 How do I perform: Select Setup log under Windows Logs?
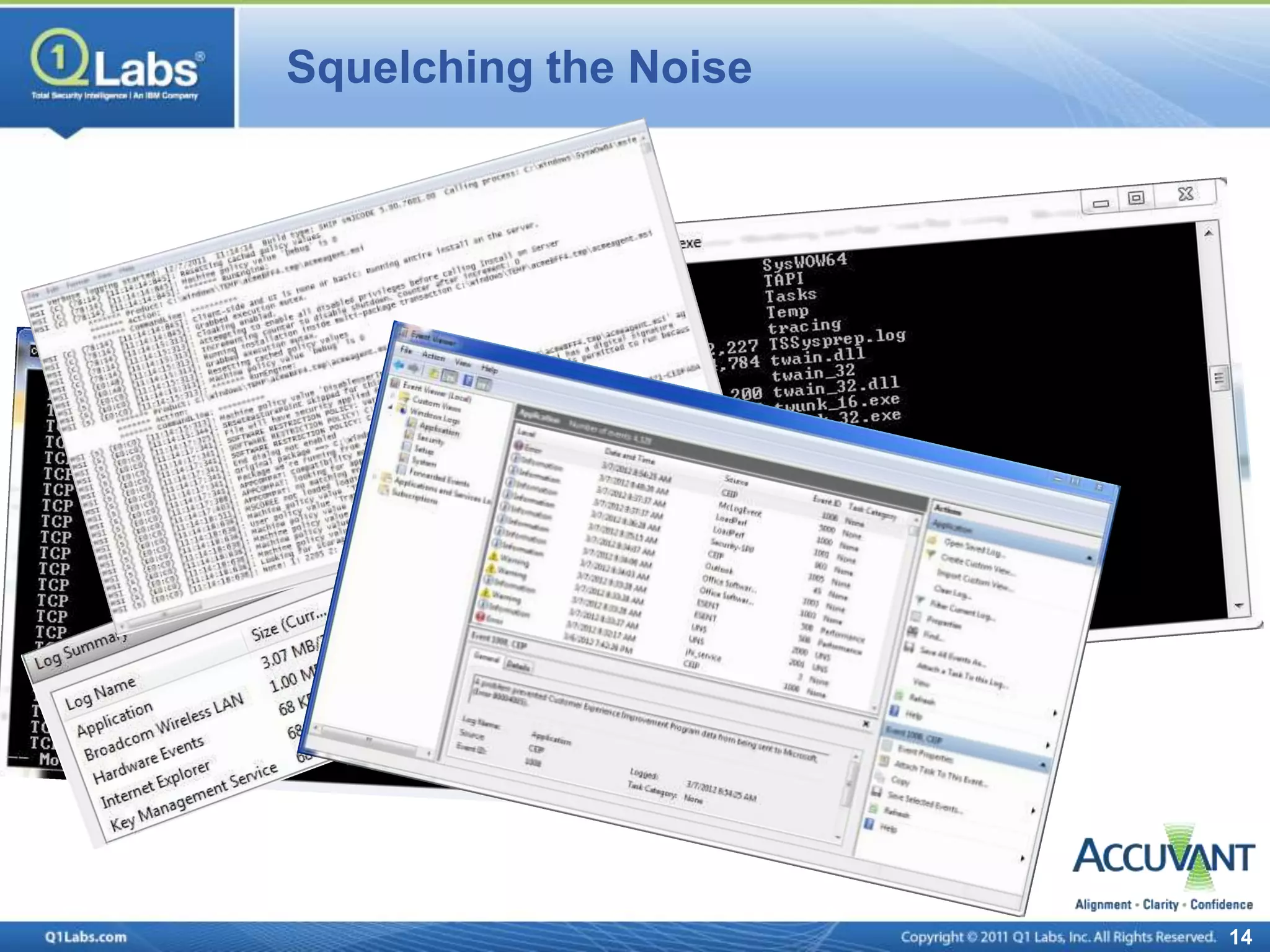(x=420, y=449)
